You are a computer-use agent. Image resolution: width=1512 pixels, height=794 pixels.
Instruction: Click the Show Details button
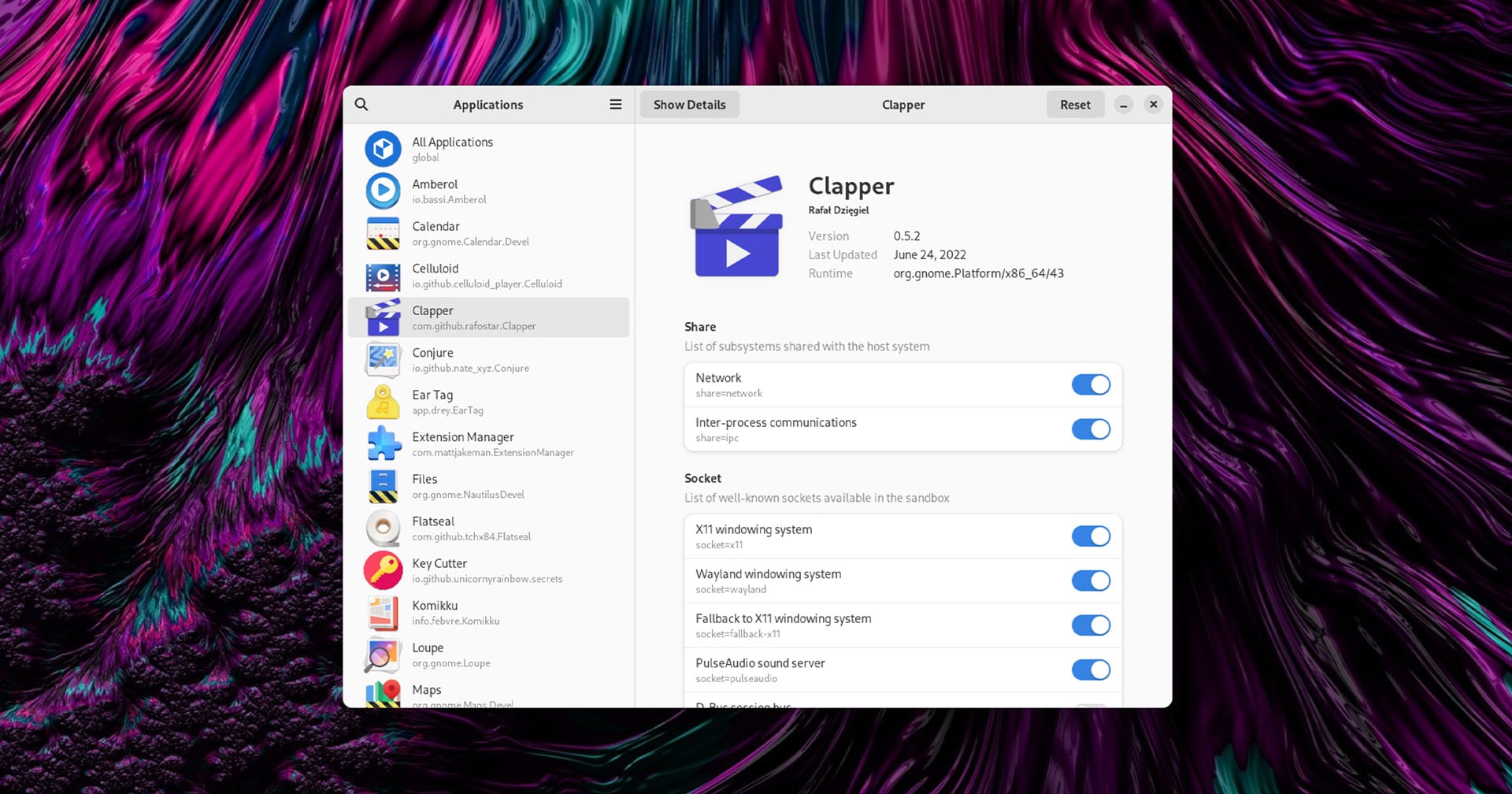click(x=689, y=105)
